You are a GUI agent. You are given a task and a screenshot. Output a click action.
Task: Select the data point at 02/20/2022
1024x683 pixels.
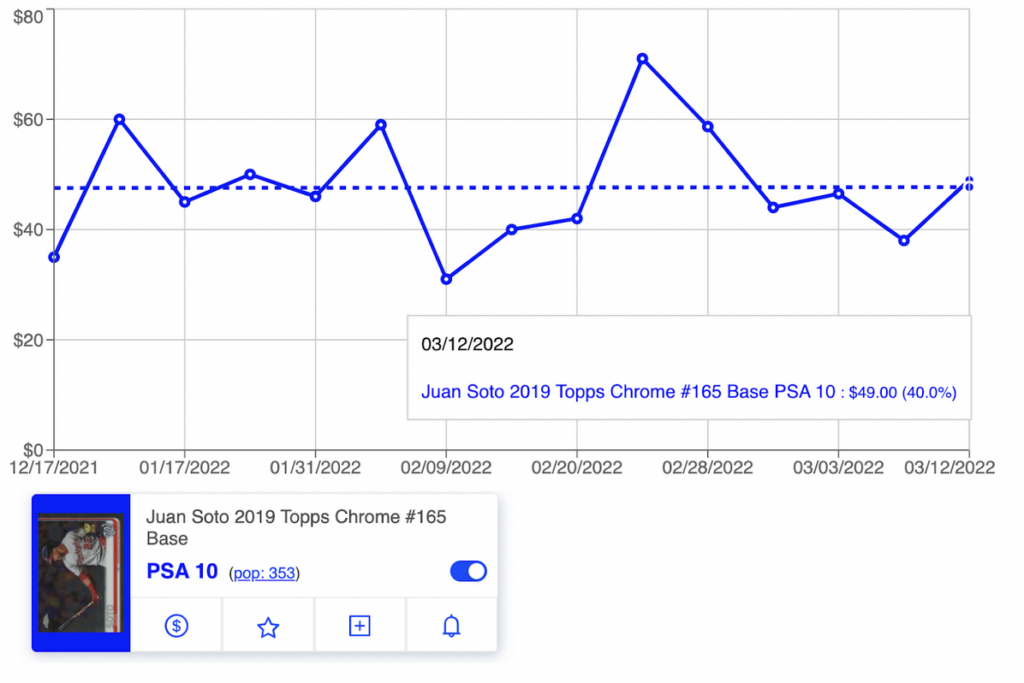pyautogui.click(x=577, y=219)
